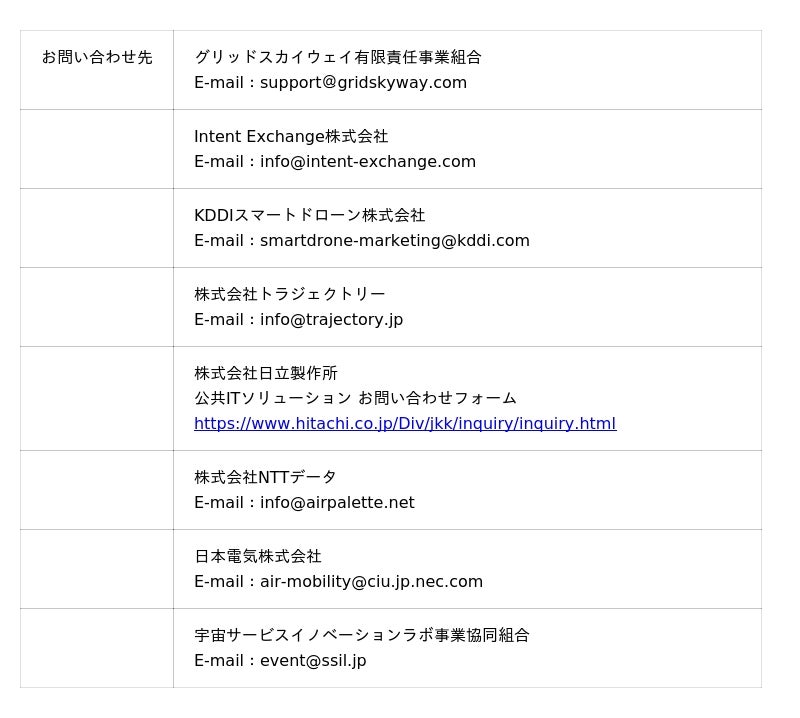Click the KDDIスマートドローン株式会社 company name
Screen dimensions: 800x718
point(310,215)
